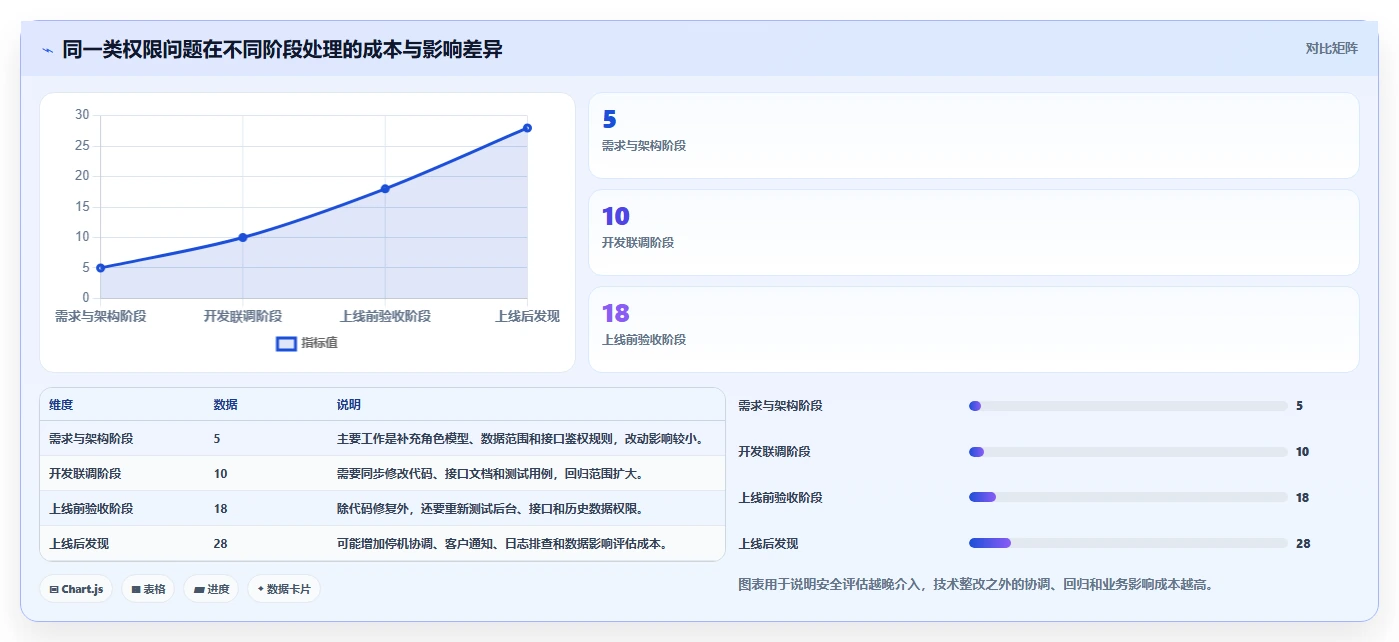Click the table data cell showing 18
1399x642 pixels.
pyautogui.click(x=220, y=508)
